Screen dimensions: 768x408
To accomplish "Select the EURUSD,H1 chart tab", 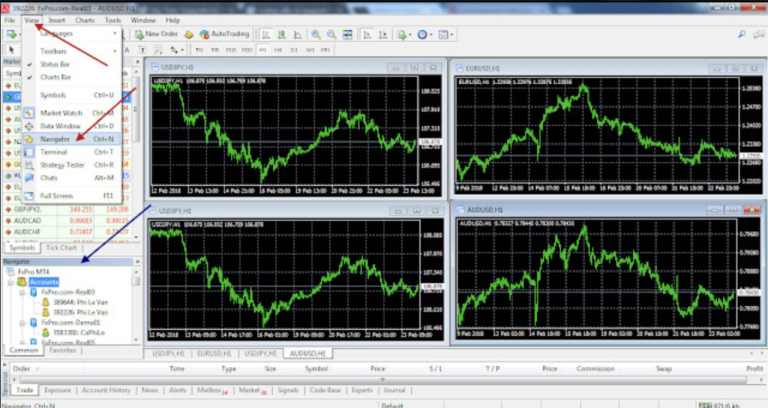I will 212,353.
